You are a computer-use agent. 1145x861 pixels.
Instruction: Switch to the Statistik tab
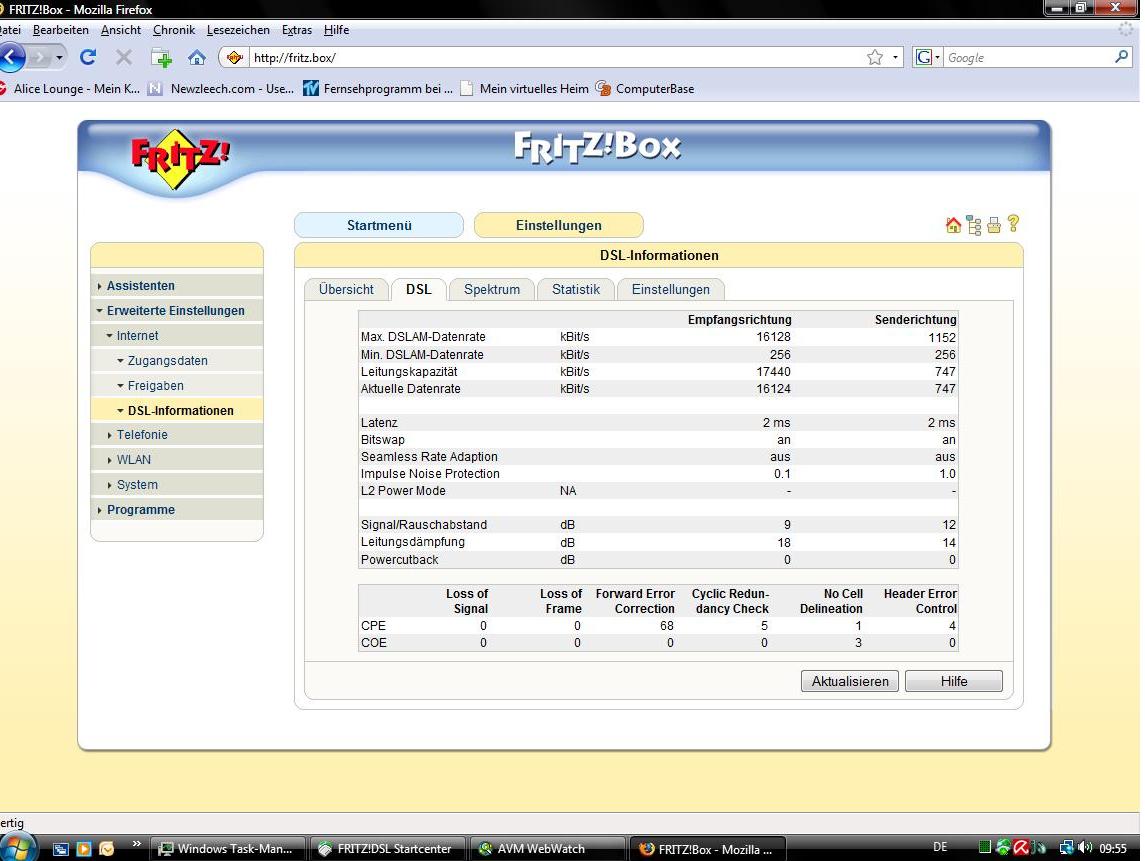pyautogui.click(x=575, y=289)
